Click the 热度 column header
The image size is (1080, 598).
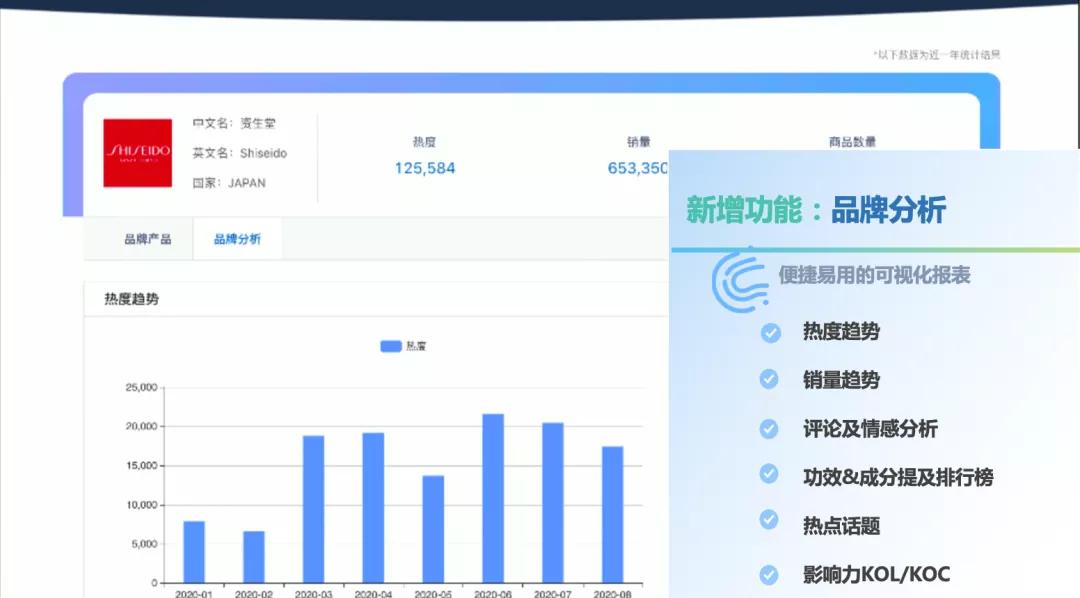pos(421,141)
